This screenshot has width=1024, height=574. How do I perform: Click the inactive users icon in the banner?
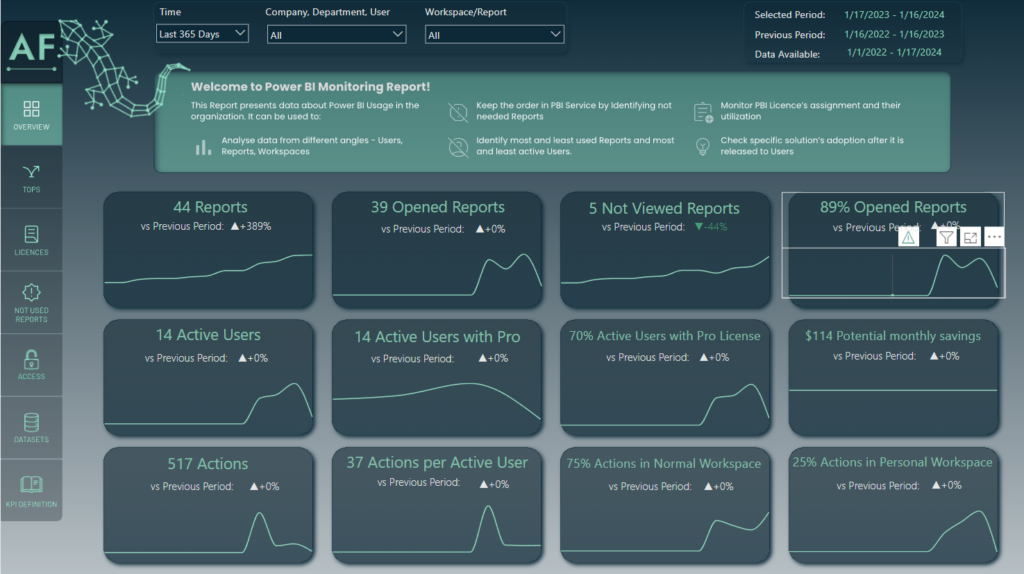pyautogui.click(x=458, y=147)
